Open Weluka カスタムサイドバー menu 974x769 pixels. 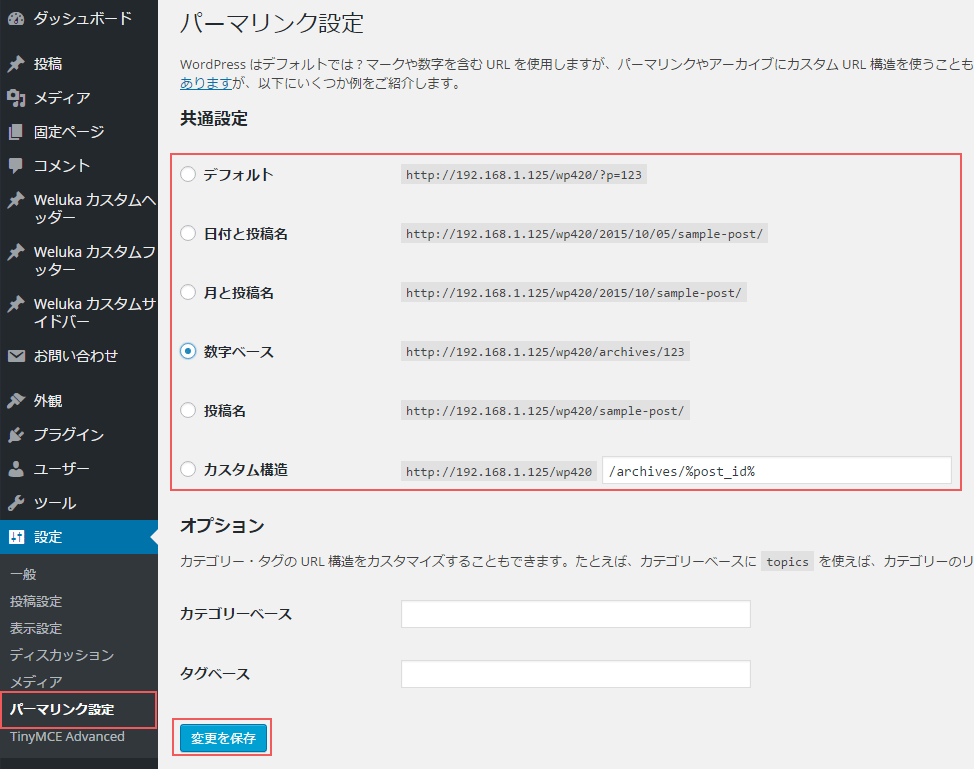79,313
